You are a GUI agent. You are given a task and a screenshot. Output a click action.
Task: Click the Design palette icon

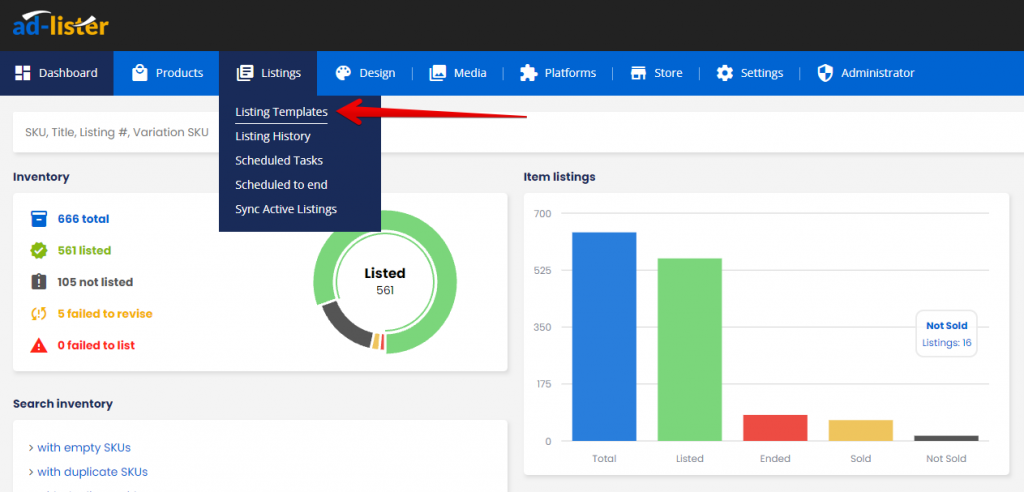pos(344,73)
